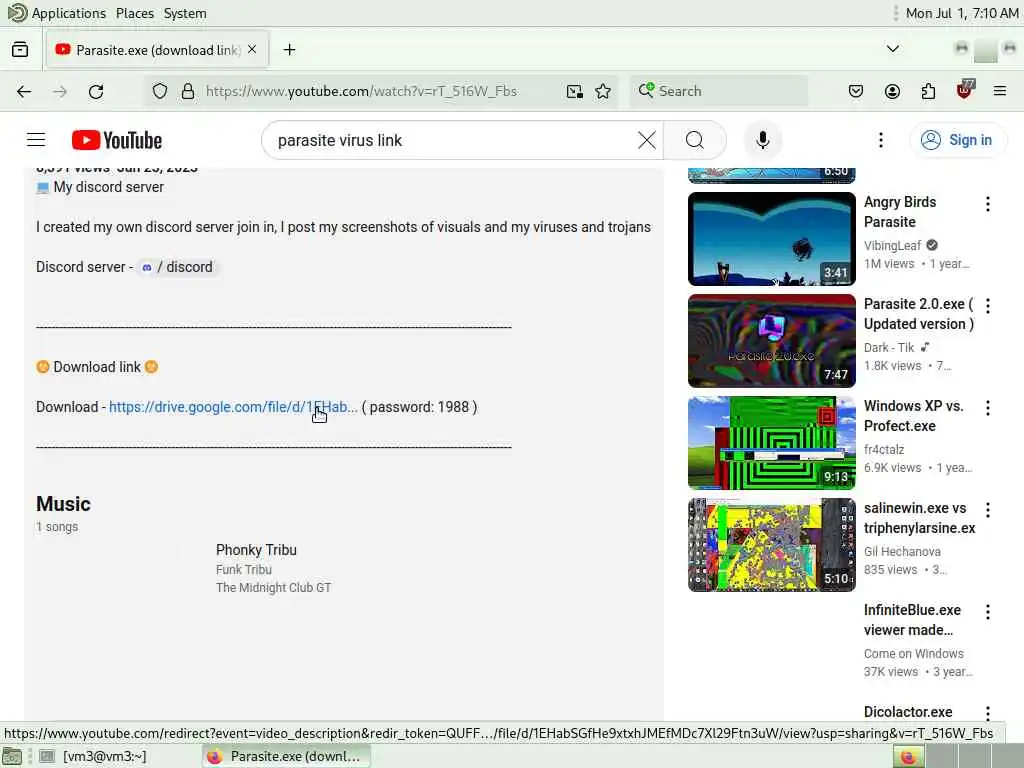This screenshot has width=1024, height=768.
Task: Open the Firefox hamburger application menu
Action: coord(1000,91)
